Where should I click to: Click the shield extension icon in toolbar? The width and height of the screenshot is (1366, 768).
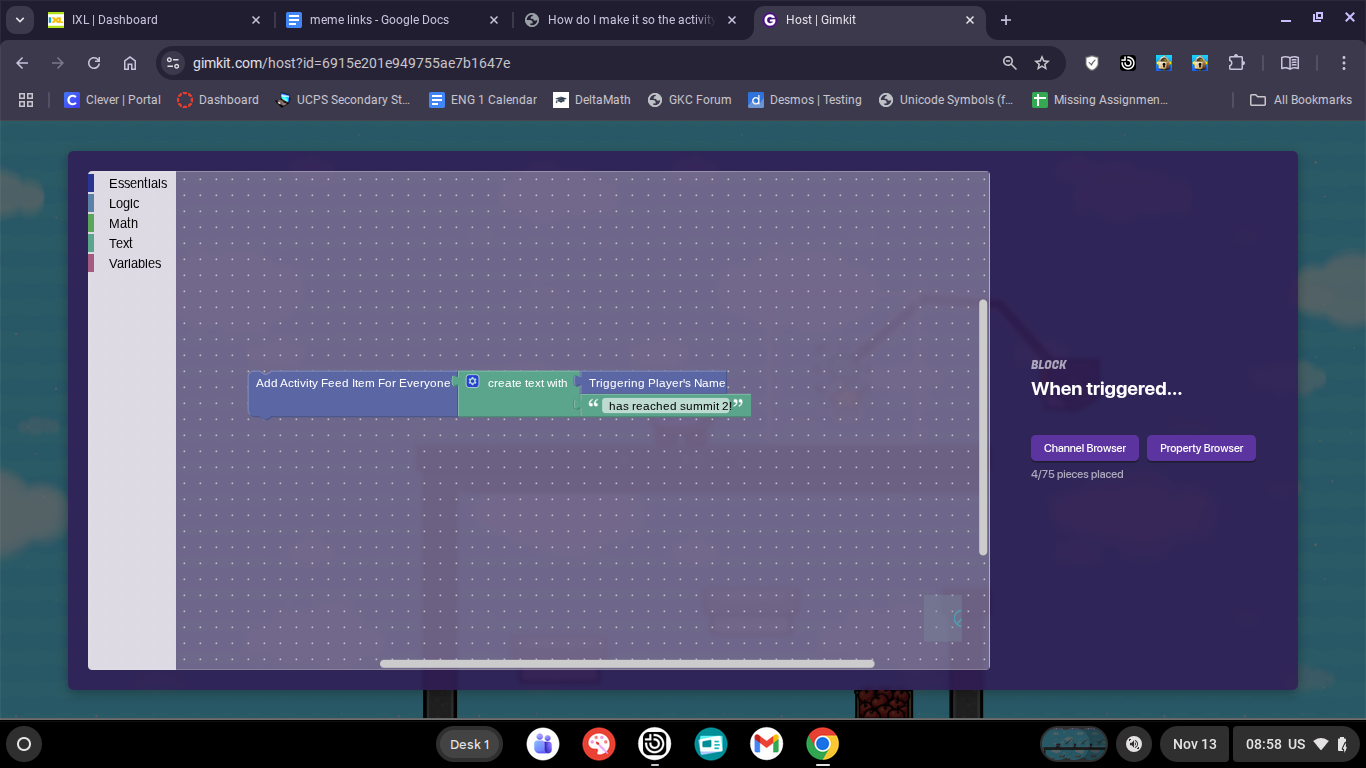(x=1092, y=63)
